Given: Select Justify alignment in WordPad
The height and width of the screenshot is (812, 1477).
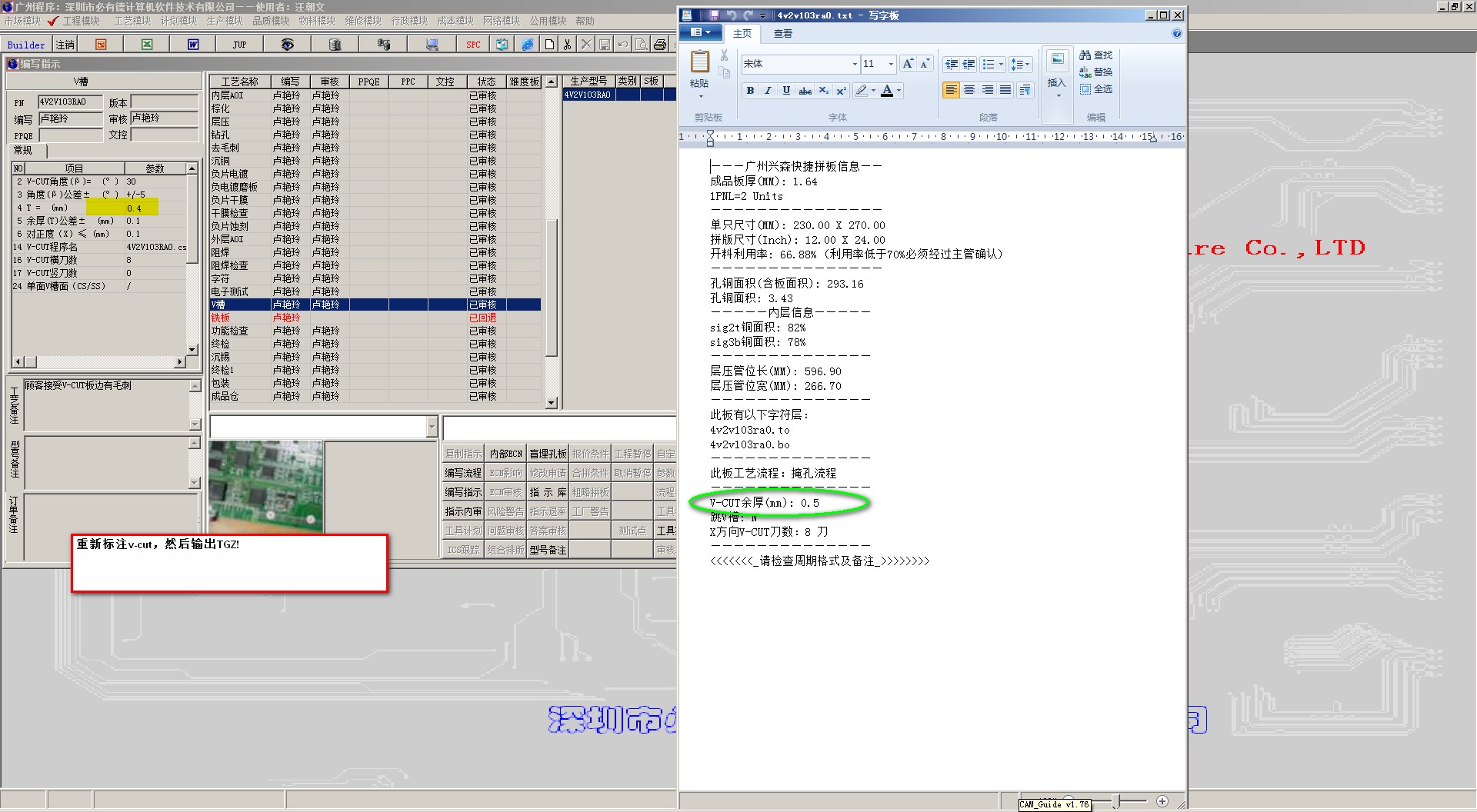Looking at the screenshot, I should pyautogui.click(x=1005, y=90).
